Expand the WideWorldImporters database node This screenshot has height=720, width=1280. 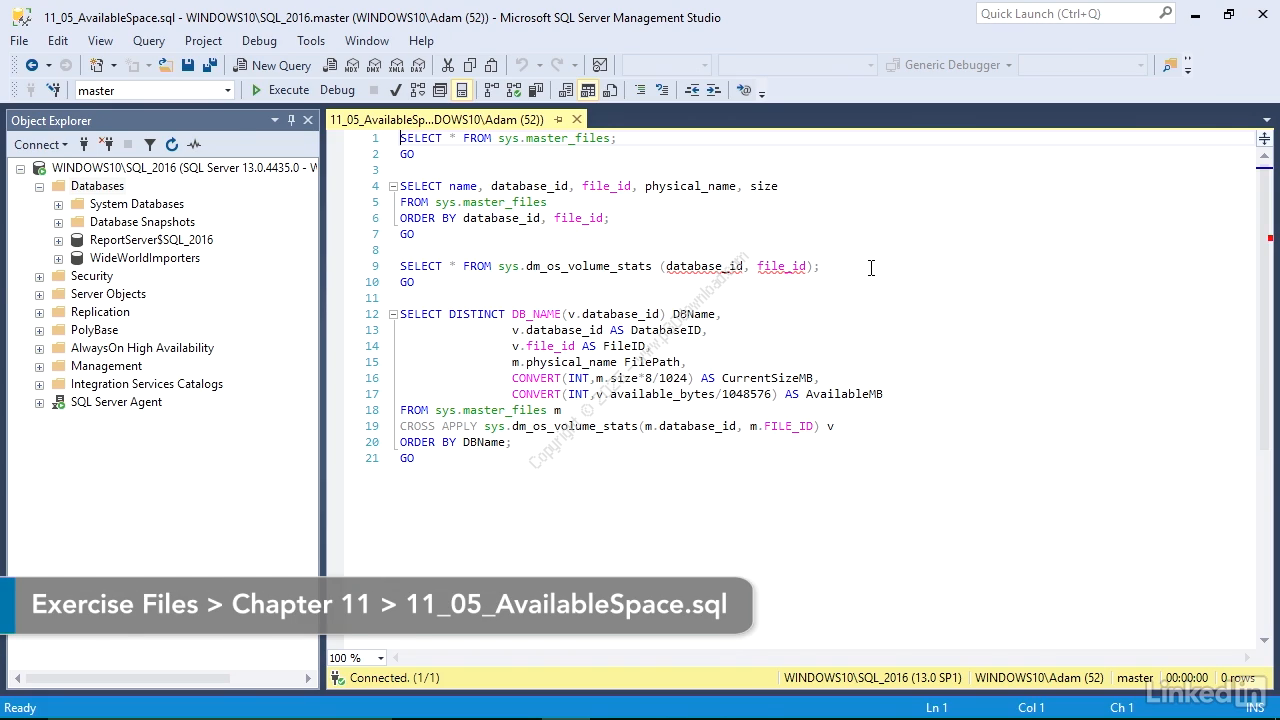58,258
